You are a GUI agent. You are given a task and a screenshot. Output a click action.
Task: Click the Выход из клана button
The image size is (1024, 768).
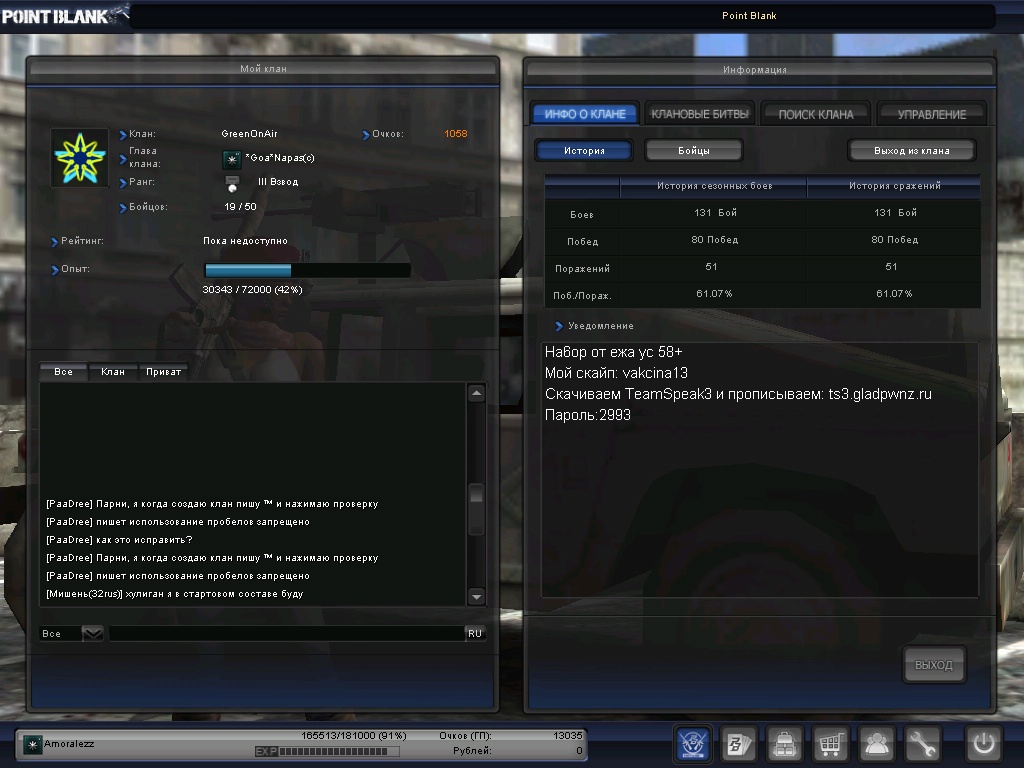pyautogui.click(x=911, y=151)
